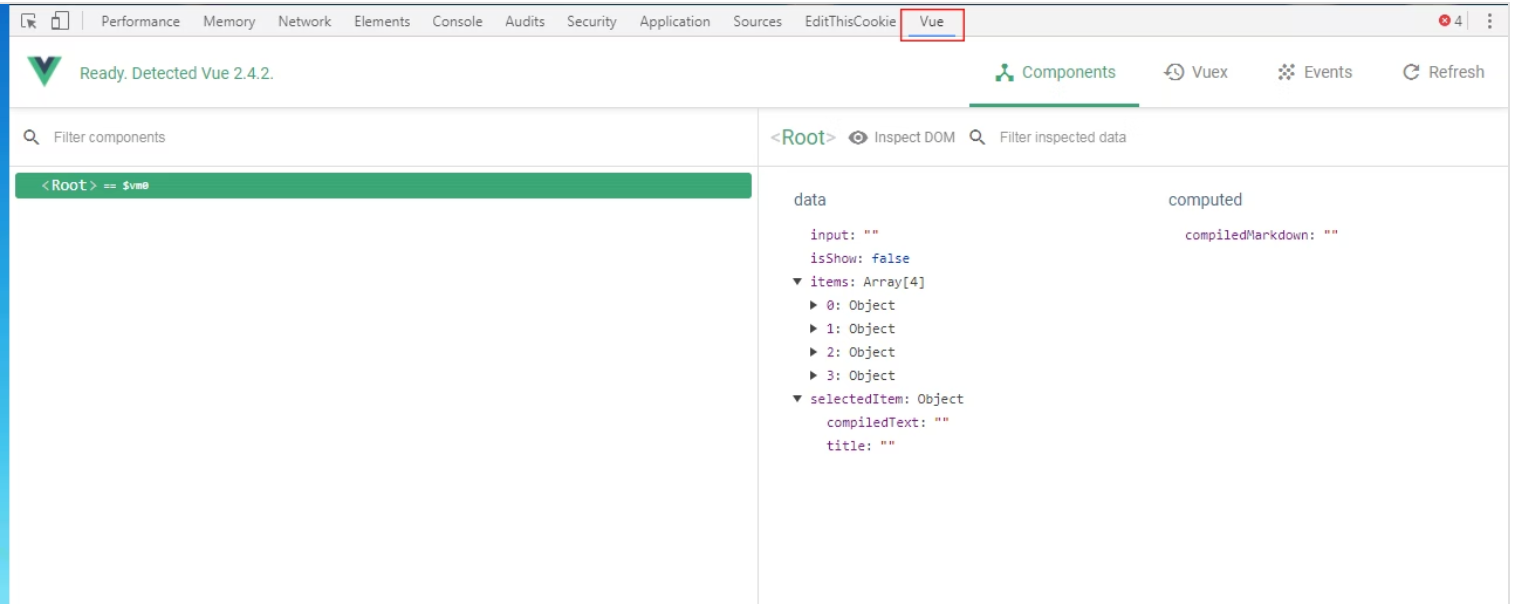Click the red error count indicator
The image size is (1516, 604).
click(x=1450, y=21)
